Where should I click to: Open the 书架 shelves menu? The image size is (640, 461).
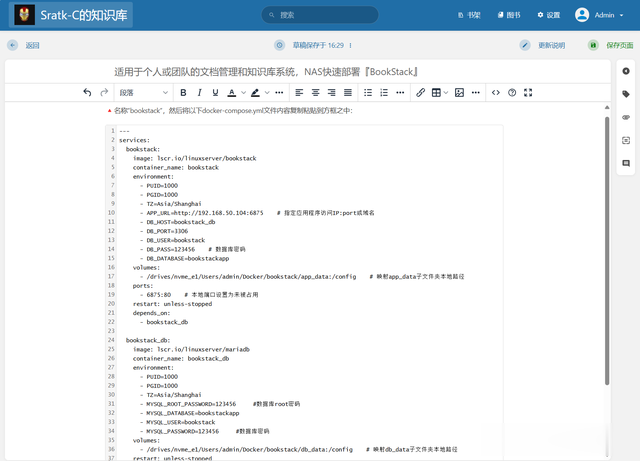pyautogui.click(x=469, y=15)
